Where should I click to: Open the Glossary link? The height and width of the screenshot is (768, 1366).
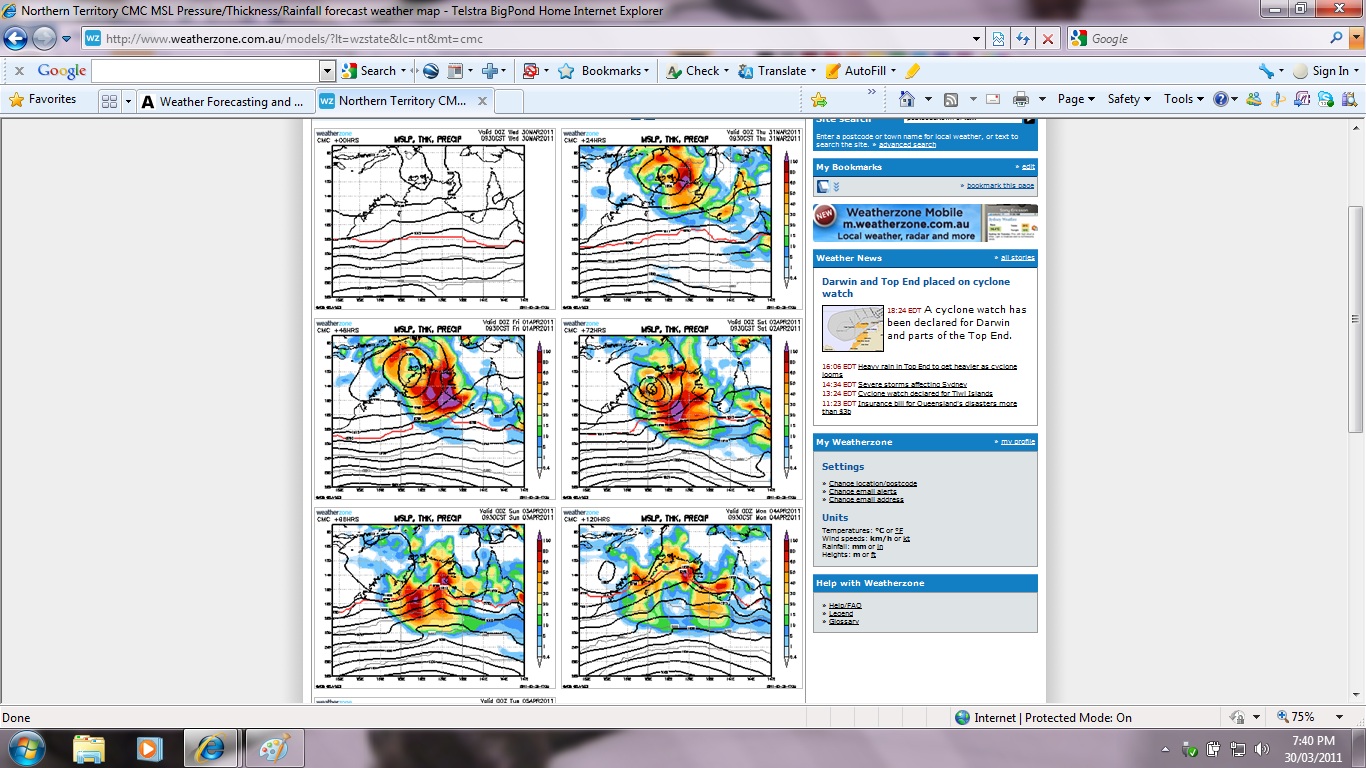coord(843,622)
